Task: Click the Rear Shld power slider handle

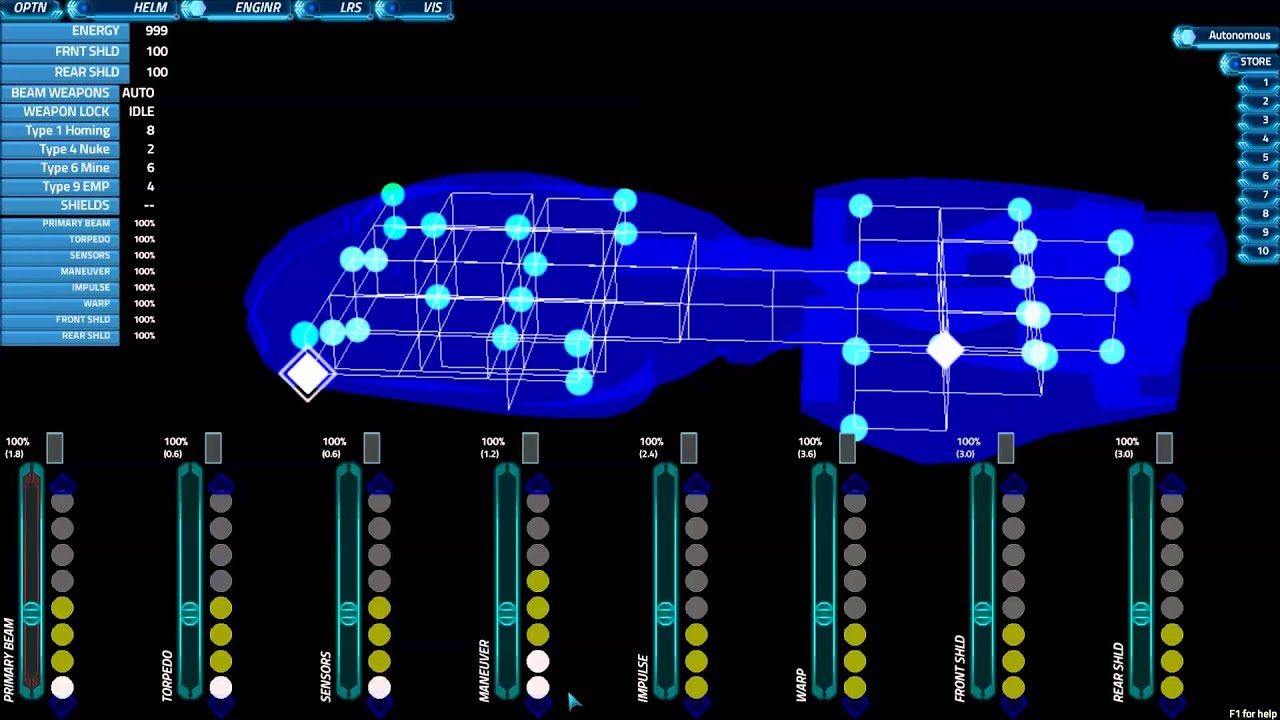Action: [x=1141, y=612]
